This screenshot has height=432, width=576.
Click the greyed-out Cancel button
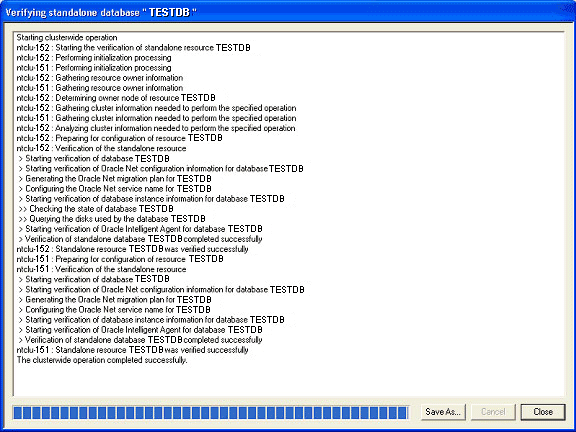[x=493, y=412]
